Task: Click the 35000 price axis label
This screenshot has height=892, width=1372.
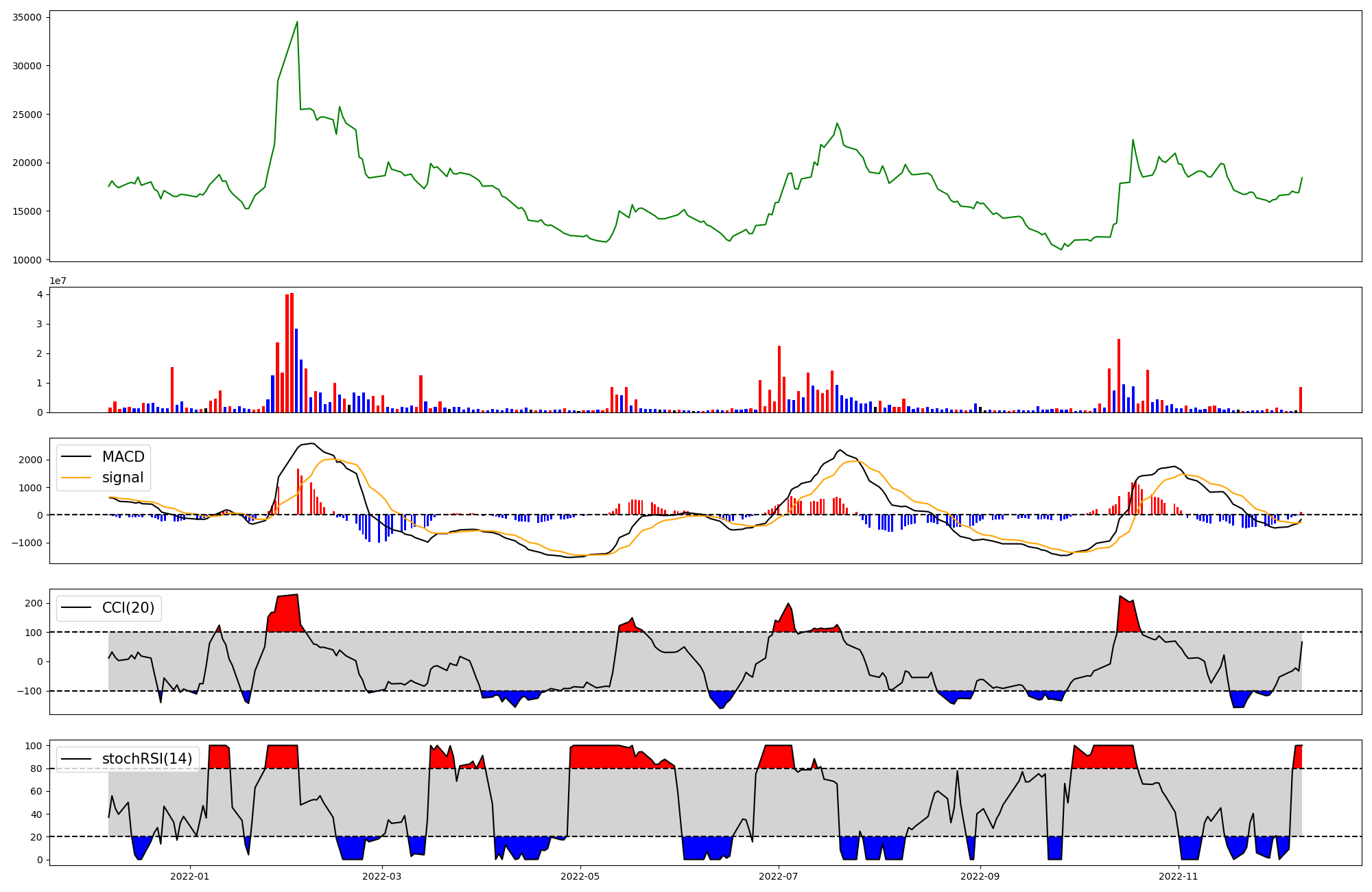Action: (x=27, y=17)
